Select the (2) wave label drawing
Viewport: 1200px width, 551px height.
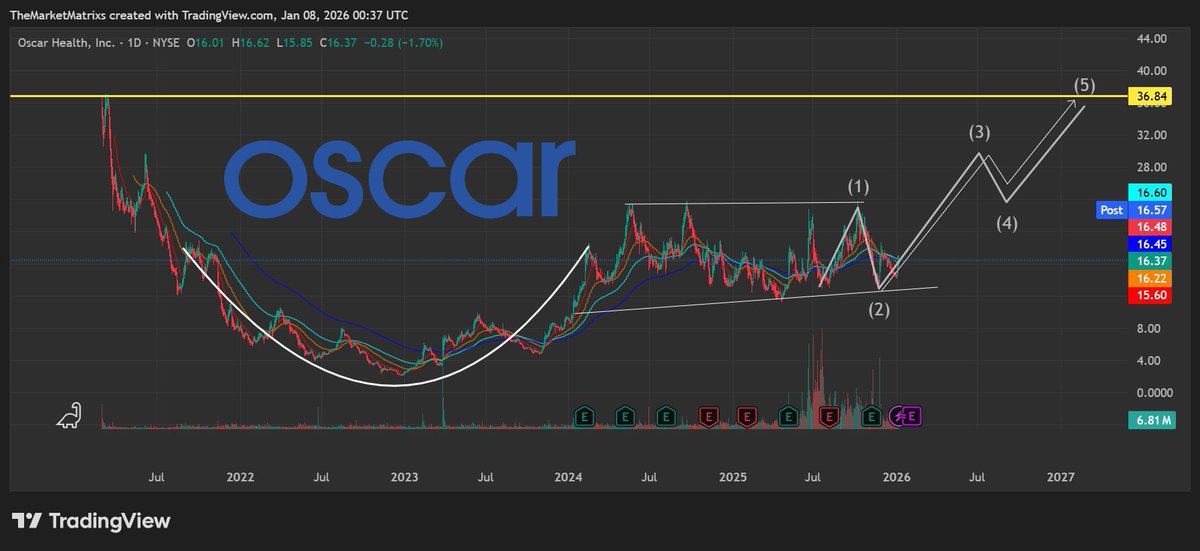click(x=879, y=309)
